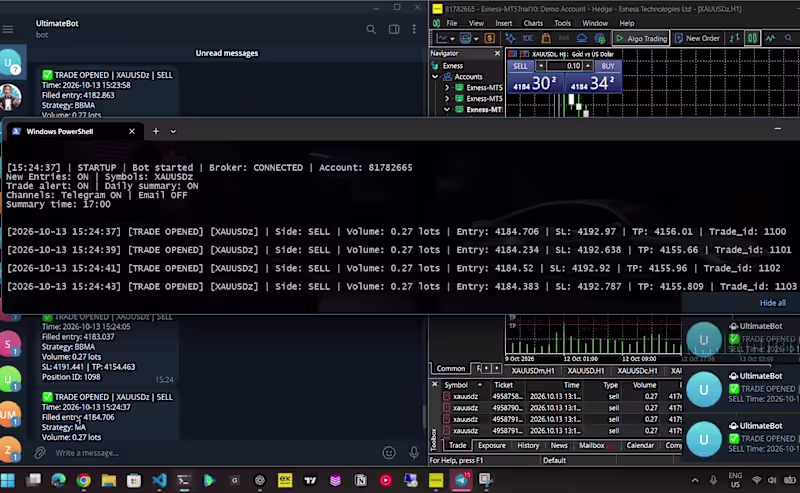
Task: Decrease lot size with down stepper
Action: point(540,66)
